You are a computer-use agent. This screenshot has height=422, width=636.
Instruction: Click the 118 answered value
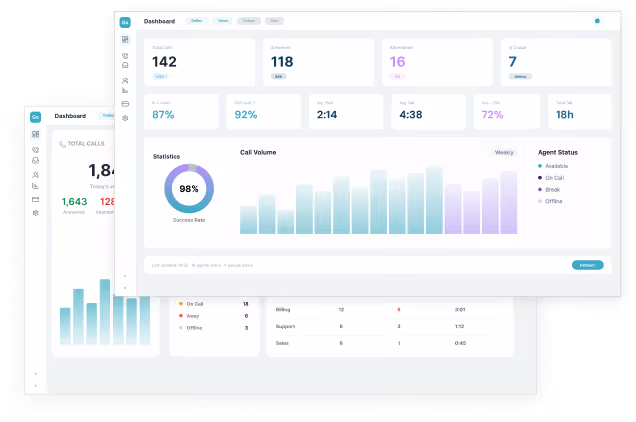coord(282,62)
